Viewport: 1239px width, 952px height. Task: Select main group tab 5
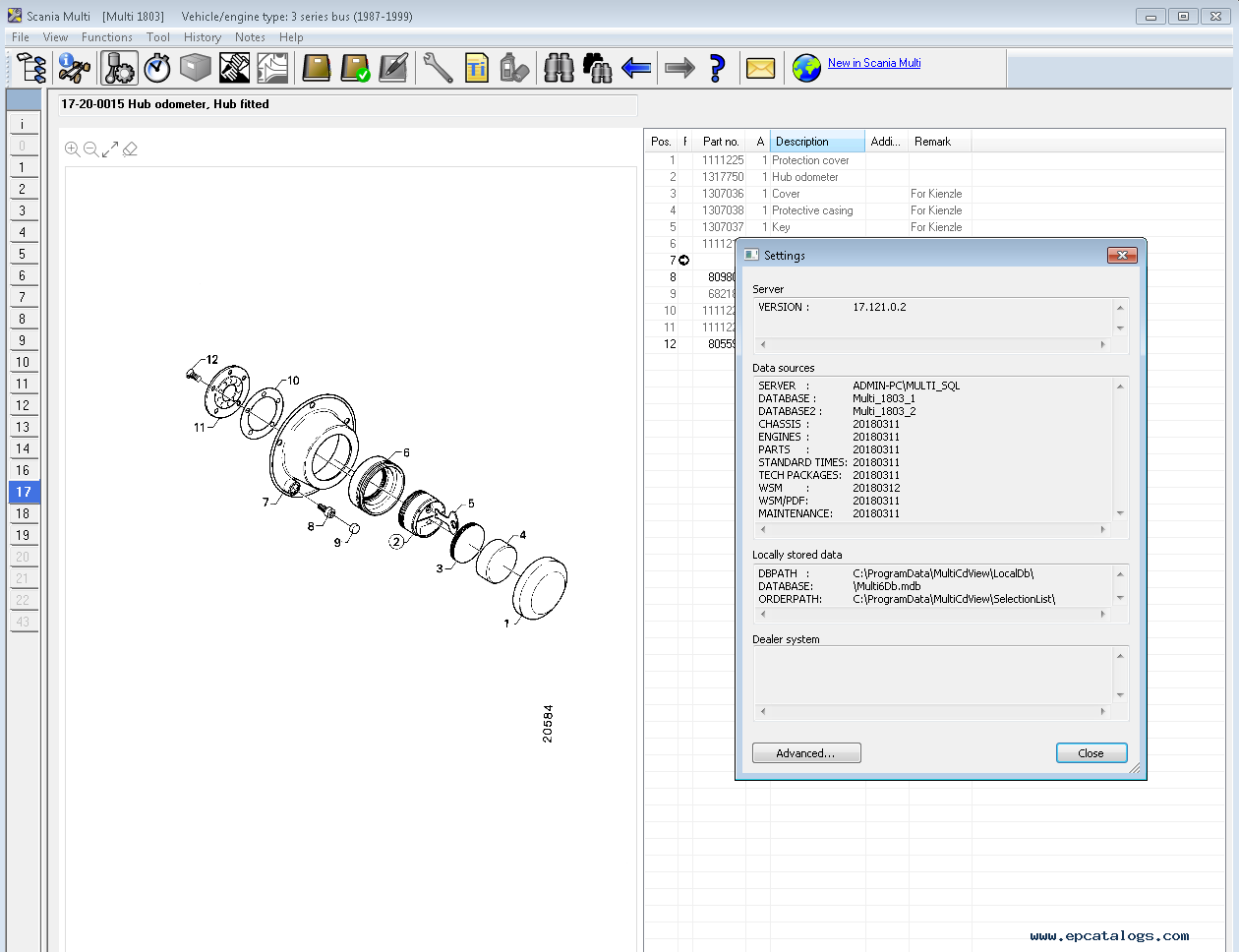click(x=23, y=254)
